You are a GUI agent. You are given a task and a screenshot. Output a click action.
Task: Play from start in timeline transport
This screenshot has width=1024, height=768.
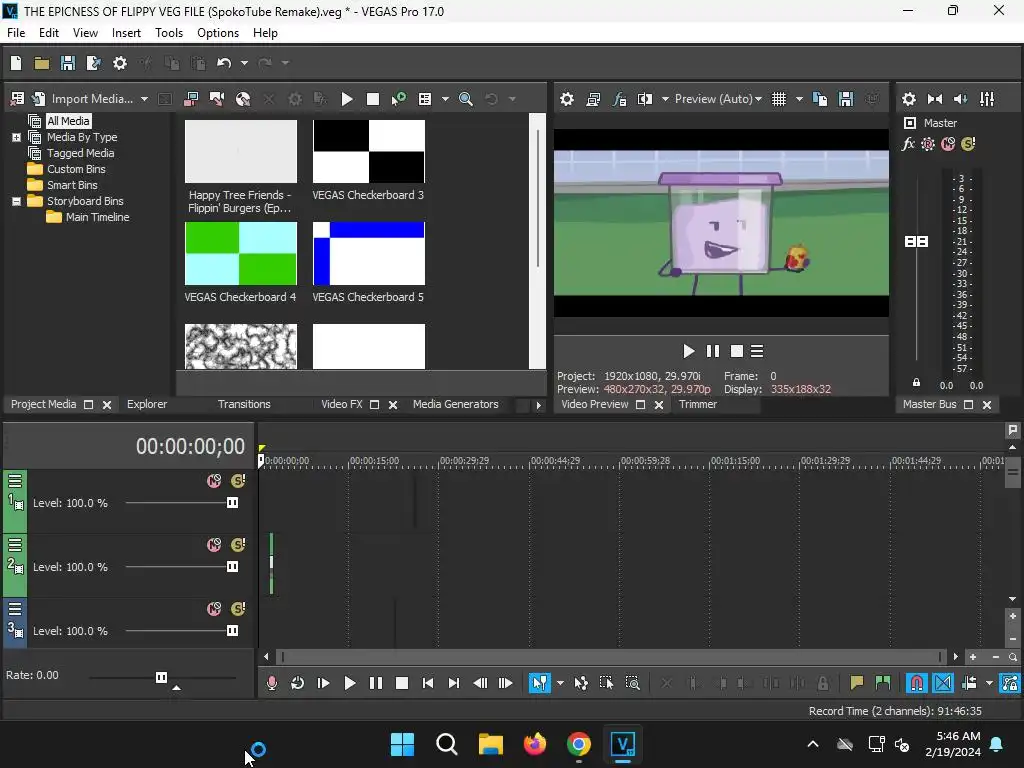pos(323,683)
